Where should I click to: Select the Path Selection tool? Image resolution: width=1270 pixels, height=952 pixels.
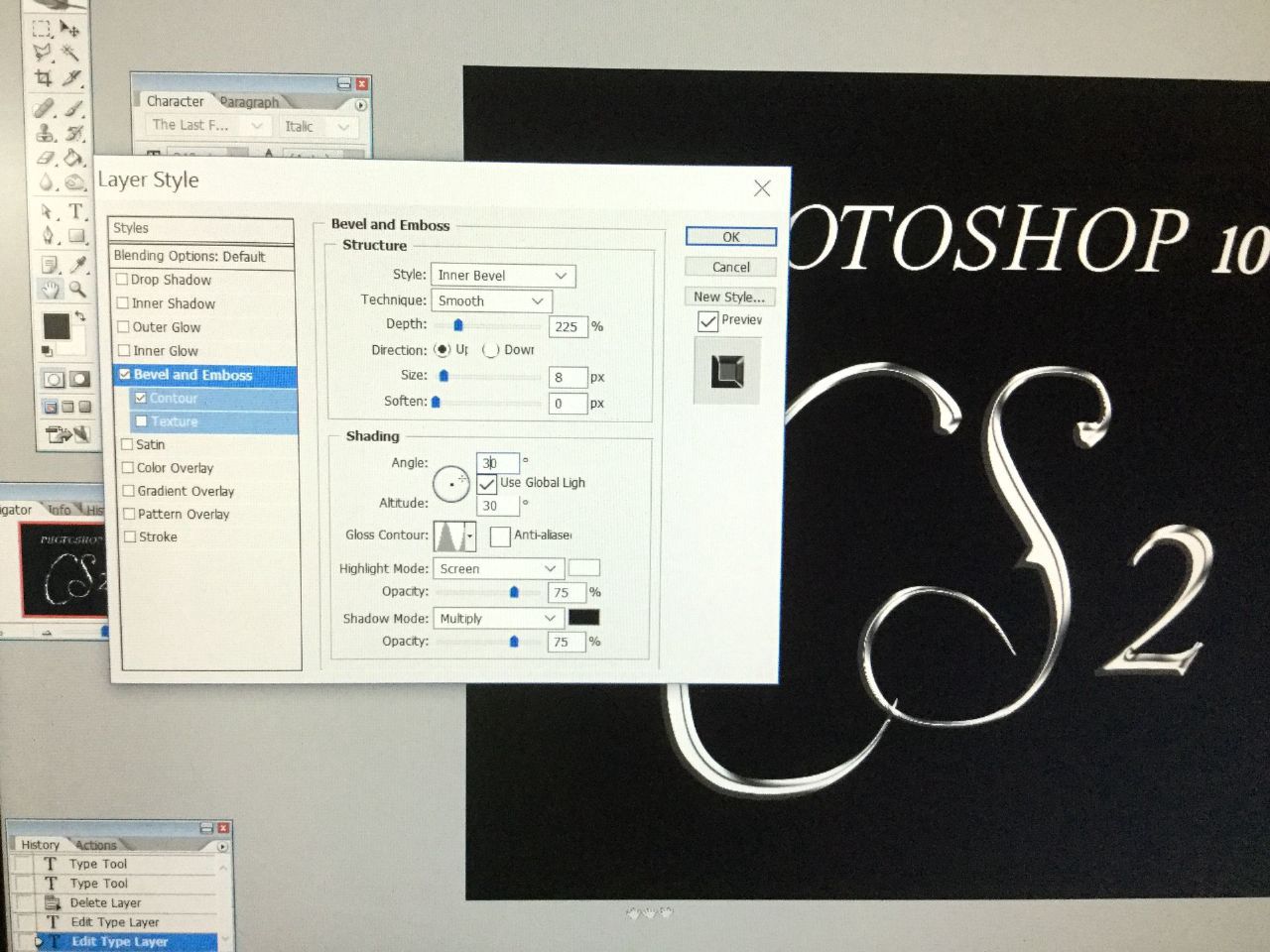48,211
